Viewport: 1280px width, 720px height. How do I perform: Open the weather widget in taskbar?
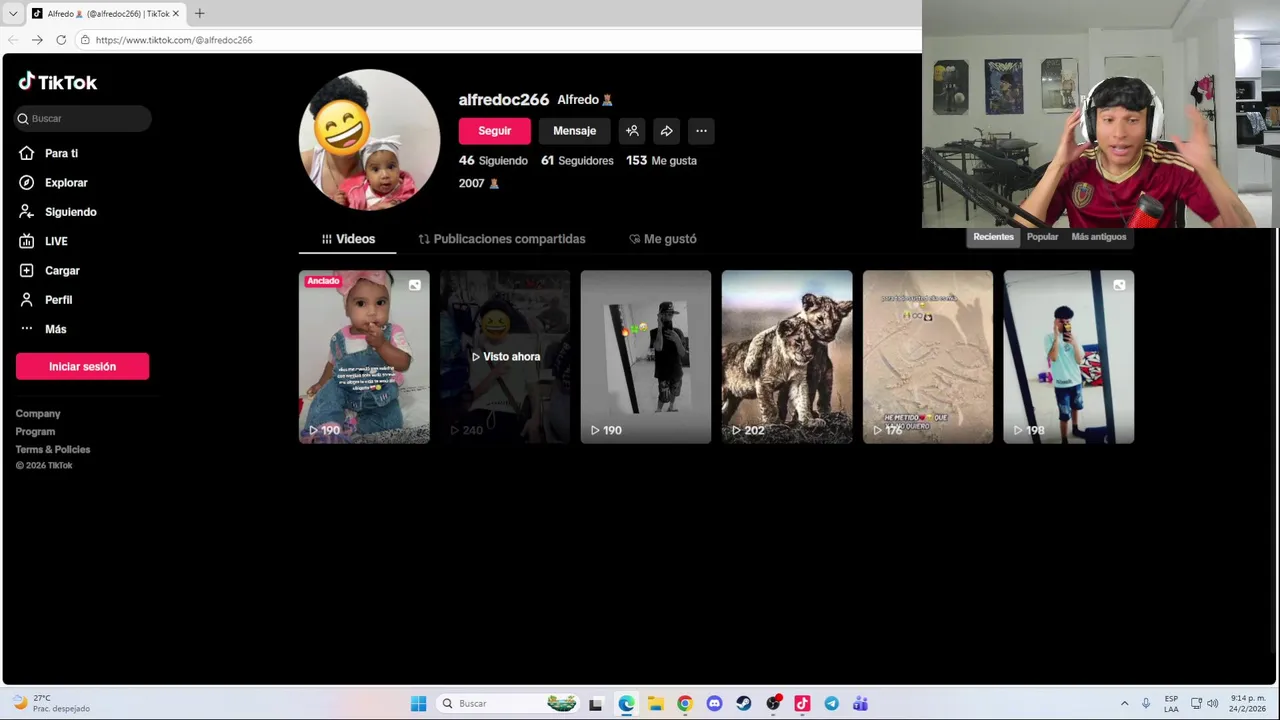pos(50,704)
